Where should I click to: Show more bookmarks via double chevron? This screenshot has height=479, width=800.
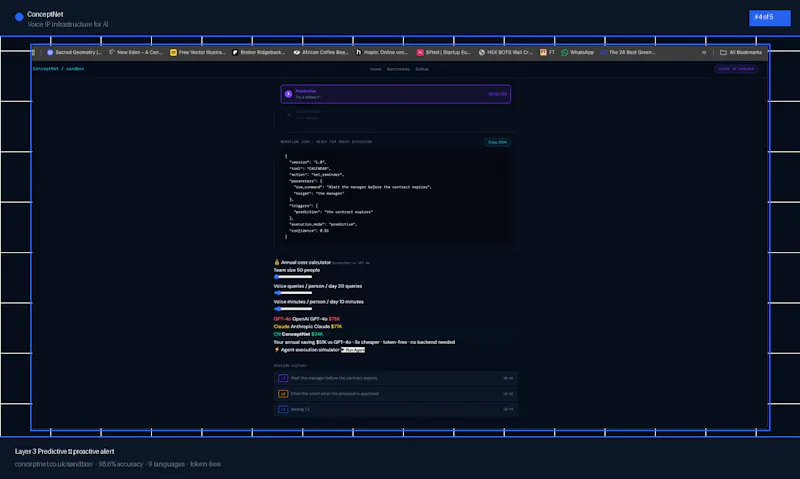(x=704, y=52)
